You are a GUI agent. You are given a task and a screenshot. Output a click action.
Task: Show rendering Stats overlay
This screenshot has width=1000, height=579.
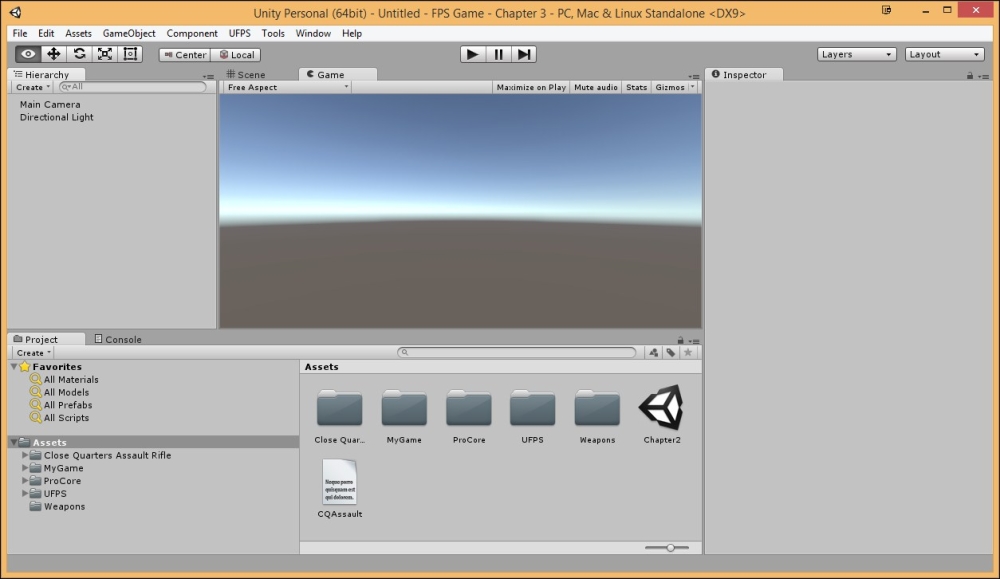636,87
